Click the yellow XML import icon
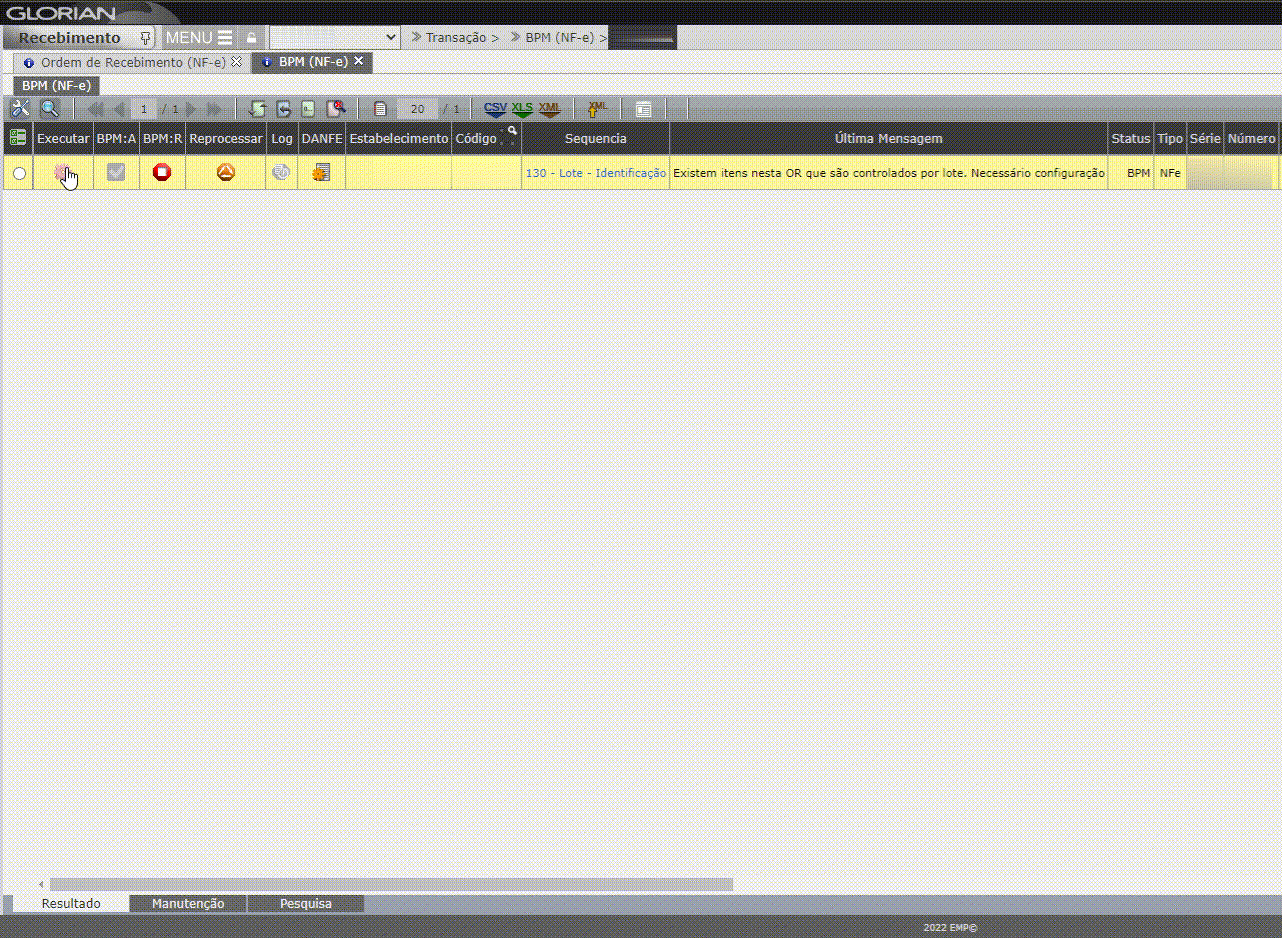 tap(595, 108)
